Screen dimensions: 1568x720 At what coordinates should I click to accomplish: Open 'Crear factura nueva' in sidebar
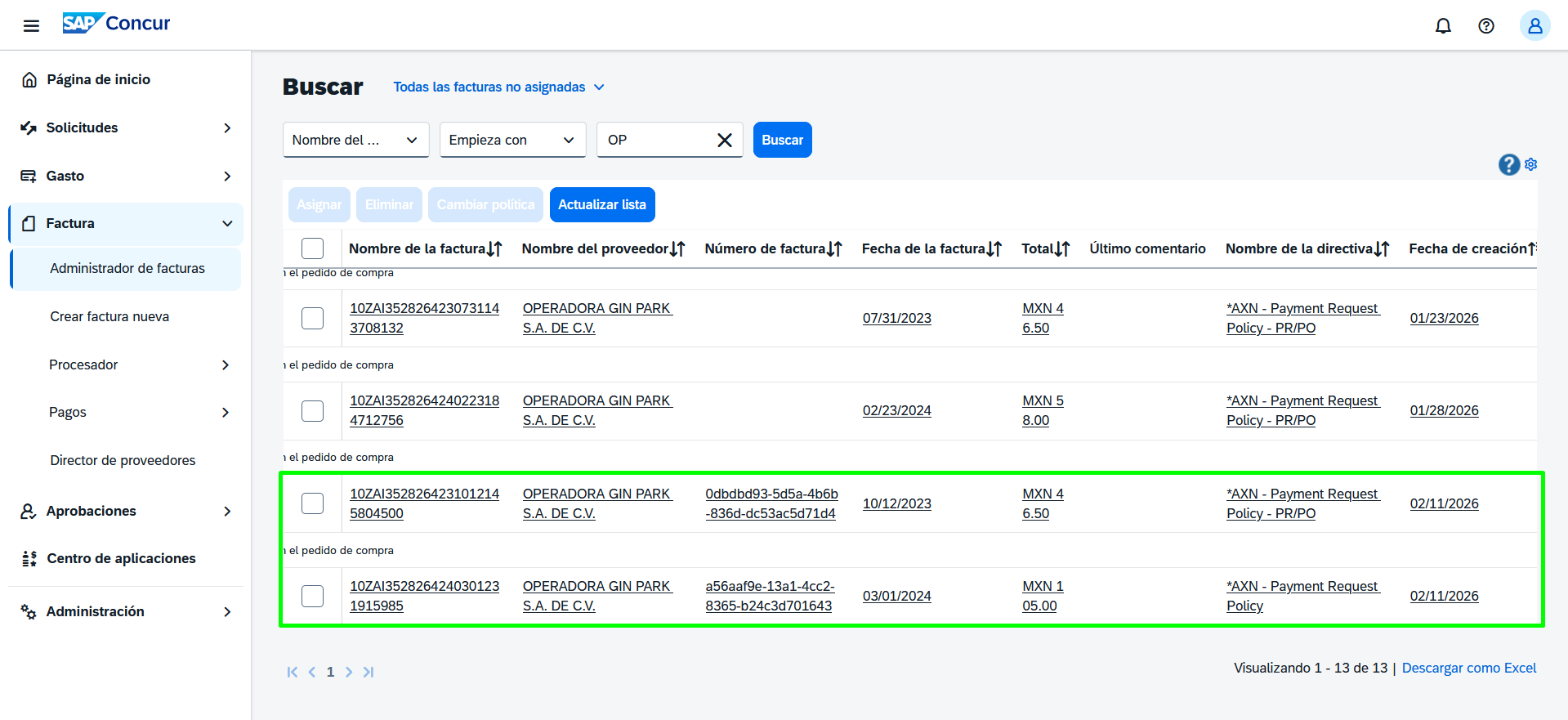[x=109, y=316]
